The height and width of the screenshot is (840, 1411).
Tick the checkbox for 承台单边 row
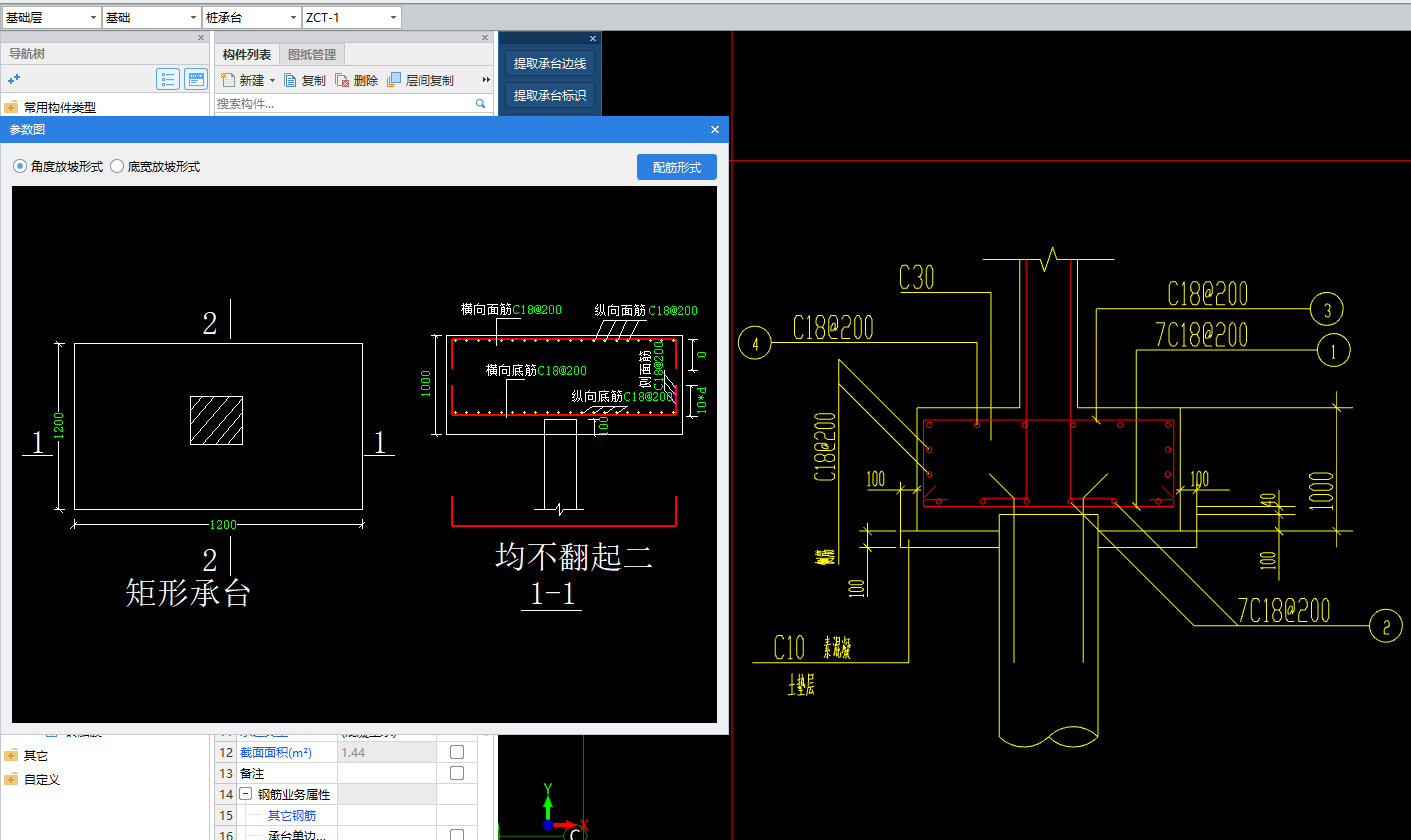coord(457,835)
